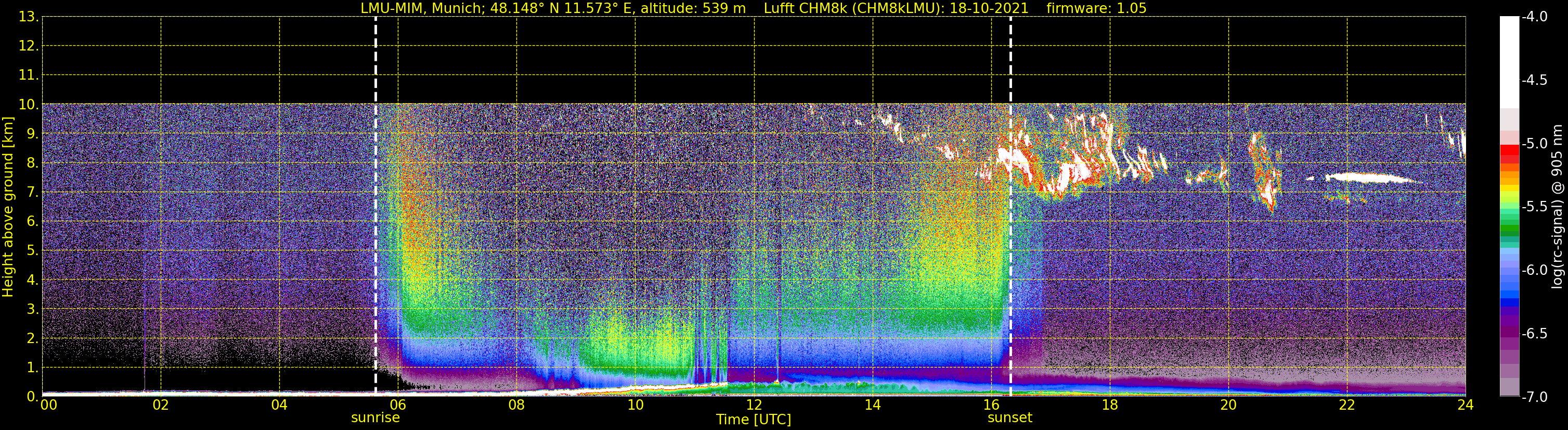Click the '2.' height axis tick label
The width and height of the screenshot is (1568, 430).
point(32,339)
